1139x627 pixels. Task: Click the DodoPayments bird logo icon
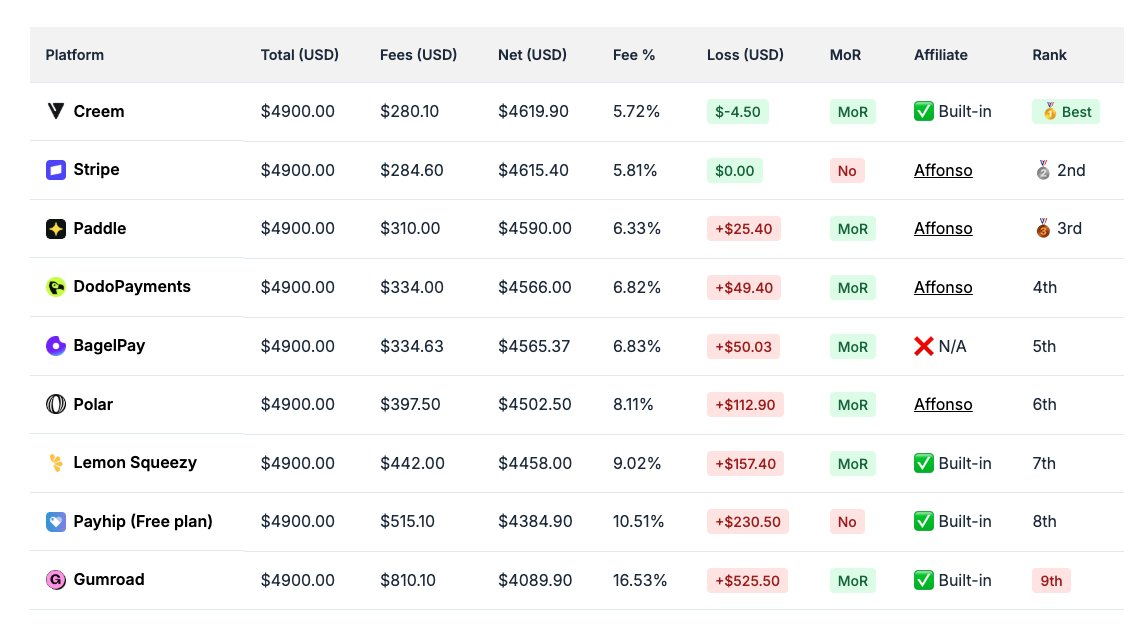point(55,287)
